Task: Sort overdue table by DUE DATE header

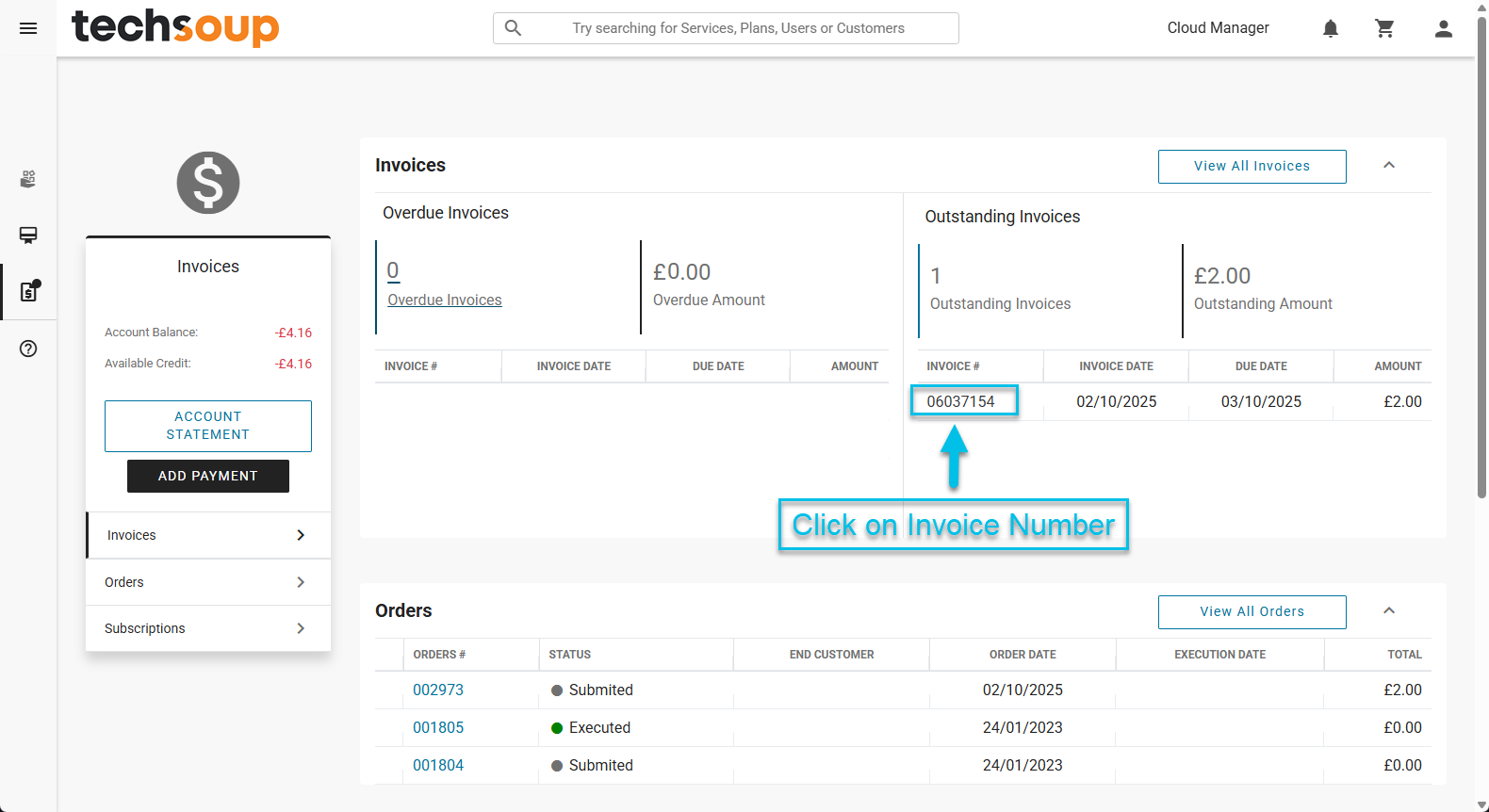Action: 718,366
